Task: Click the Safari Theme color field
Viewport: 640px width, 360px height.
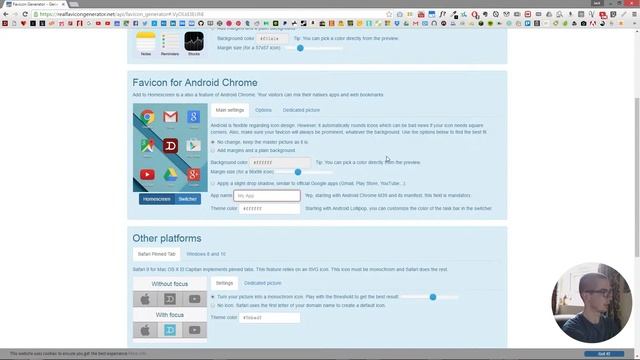Action: (x=269, y=318)
